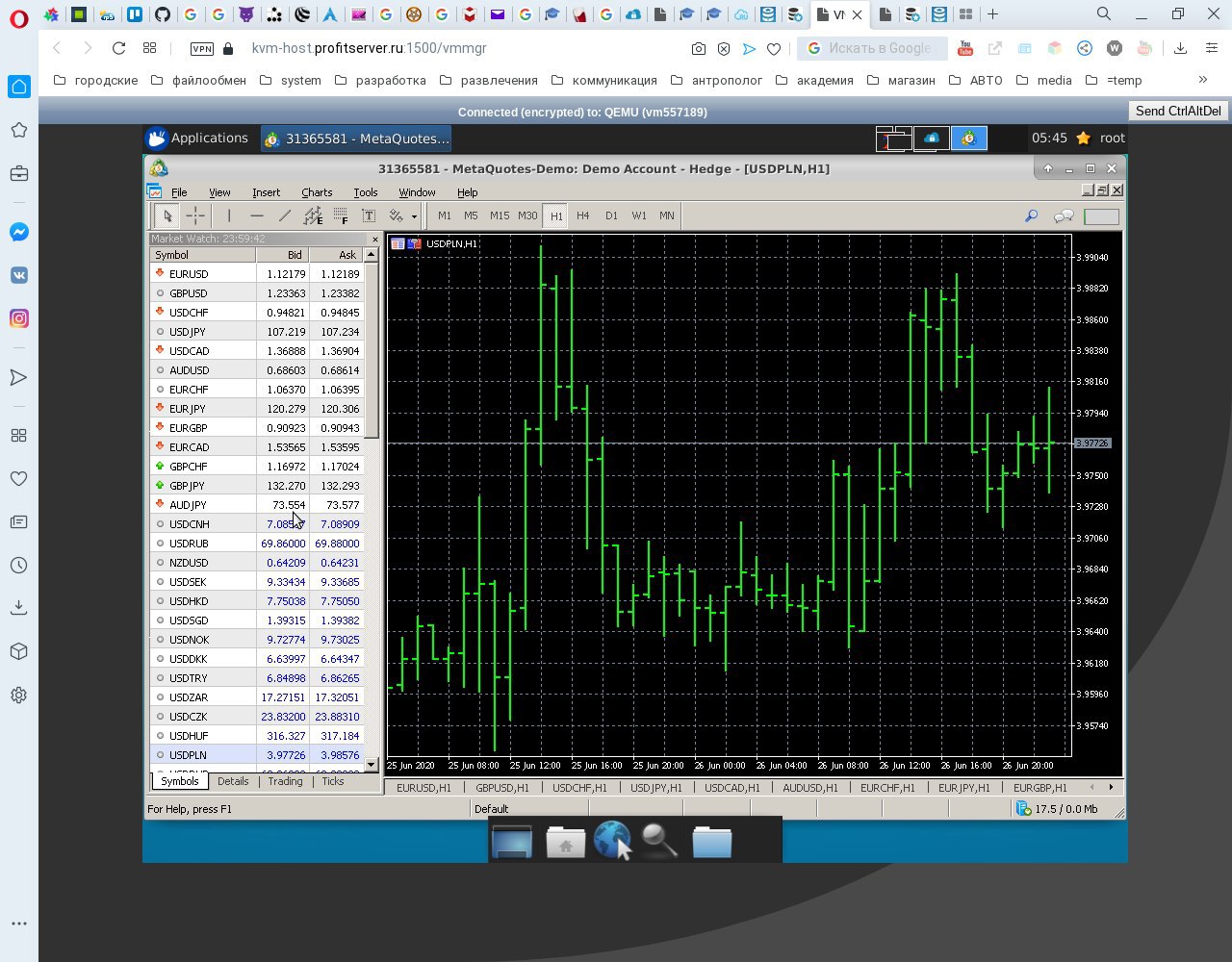Select the trendline drawing tool
Image resolution: width=1232 pixels, height=962 pixels.
pyautogui.click(x=285, y=215)
